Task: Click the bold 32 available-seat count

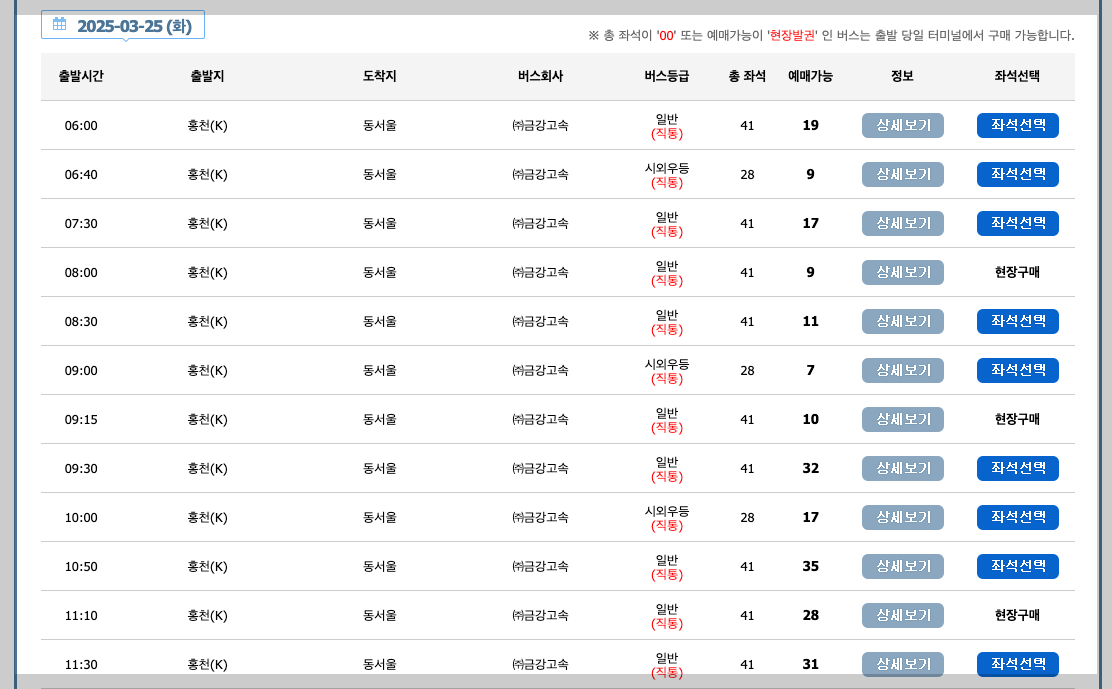Action: tap(810, 468)
